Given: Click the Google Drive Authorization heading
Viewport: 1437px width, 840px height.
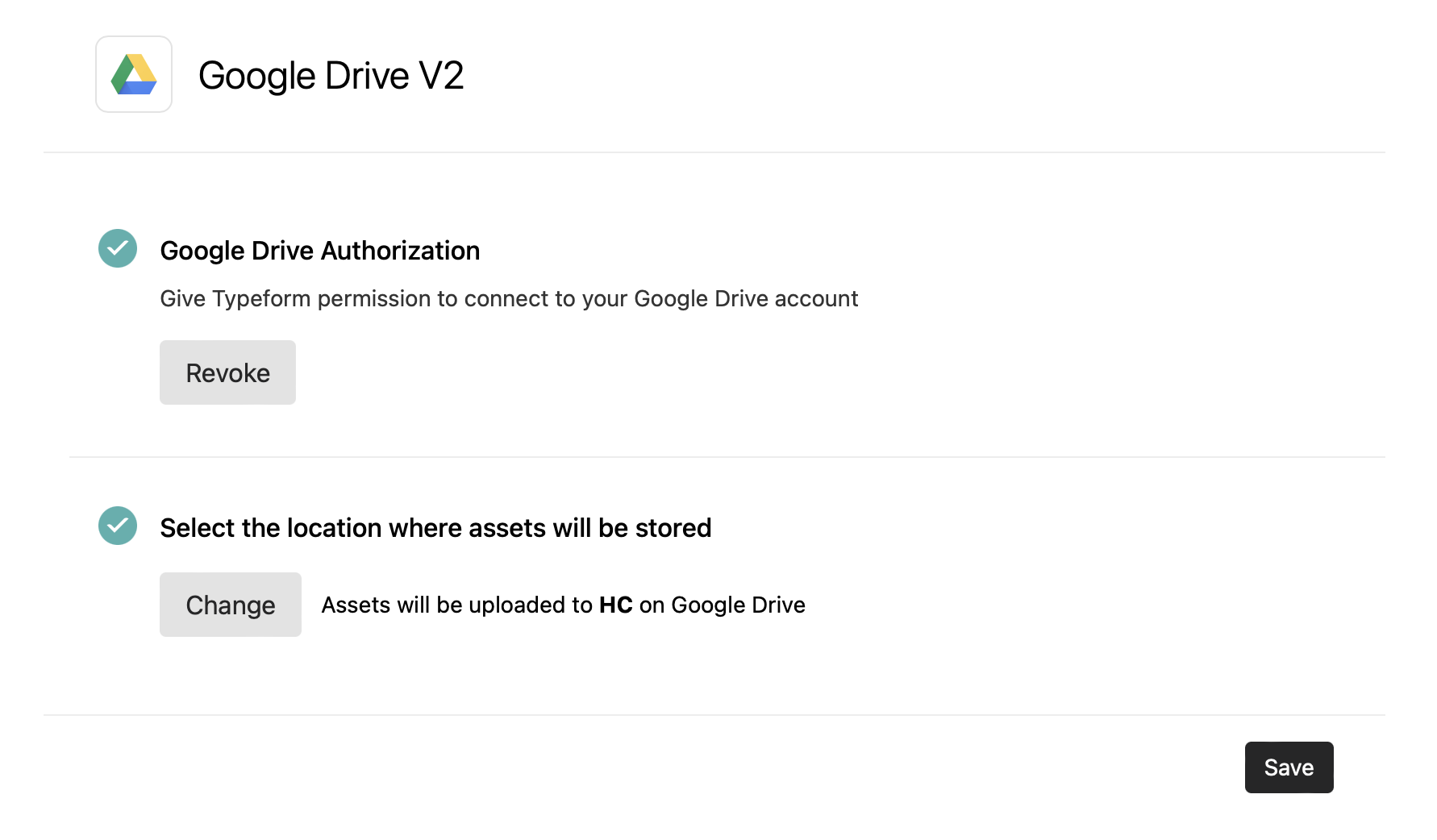Looking at the screenshot, I should pyautogui.click(x=319, y=251).
